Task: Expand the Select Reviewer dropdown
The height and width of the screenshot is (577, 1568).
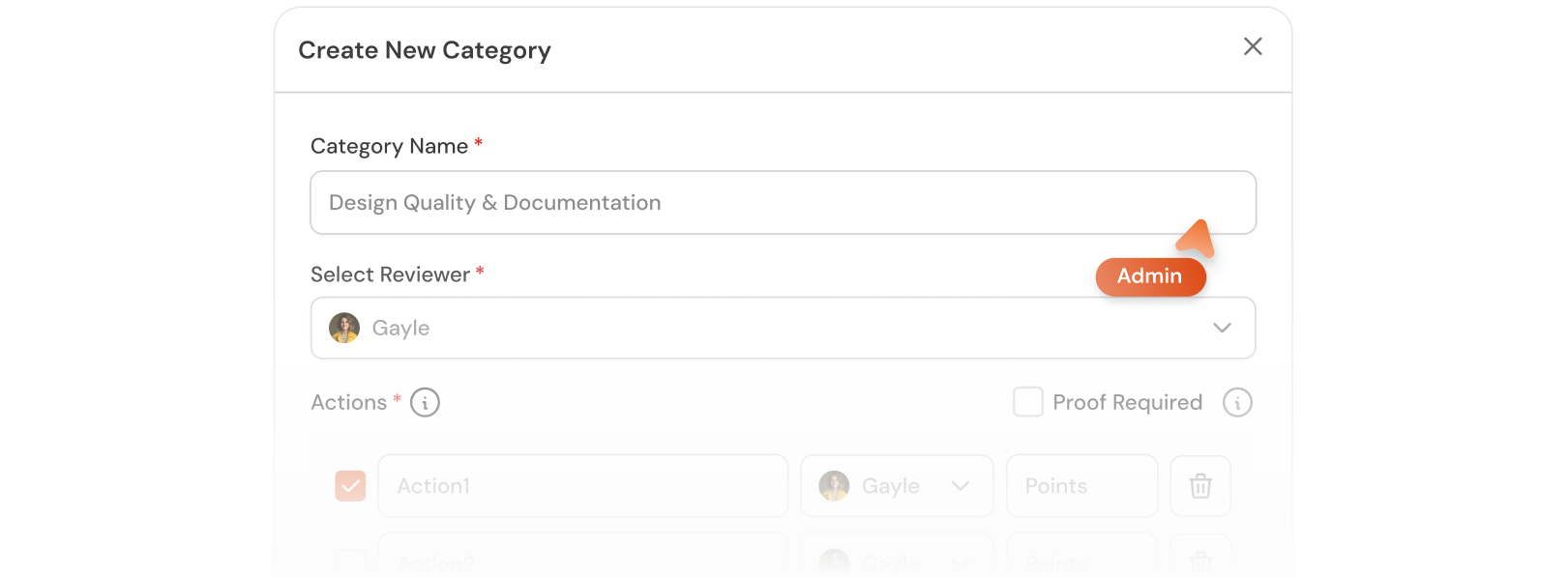Action: (x=1221, y=328)
